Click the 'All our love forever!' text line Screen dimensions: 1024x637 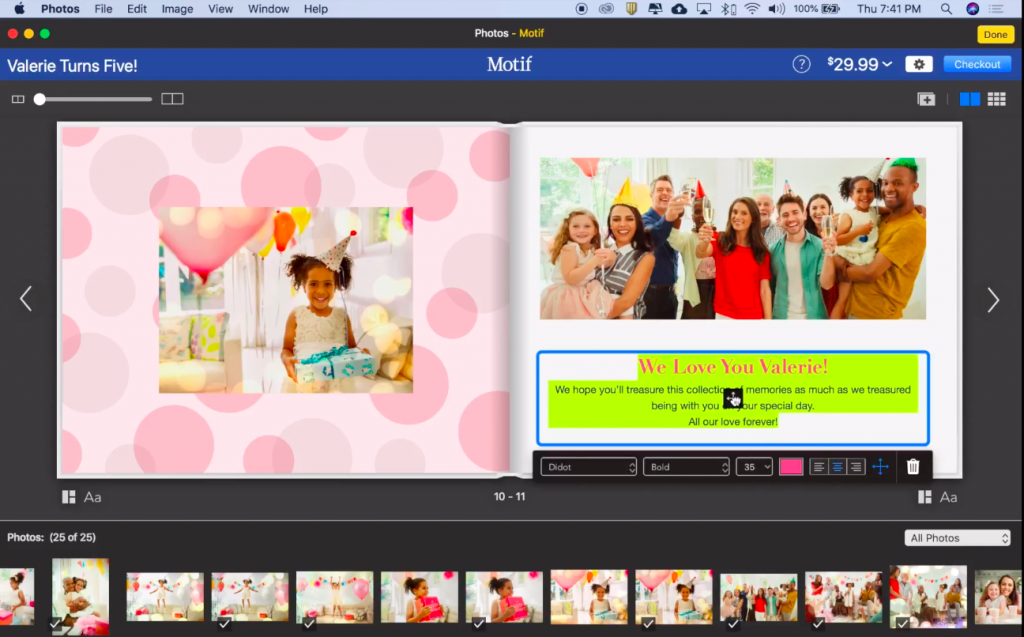(733, 422)
